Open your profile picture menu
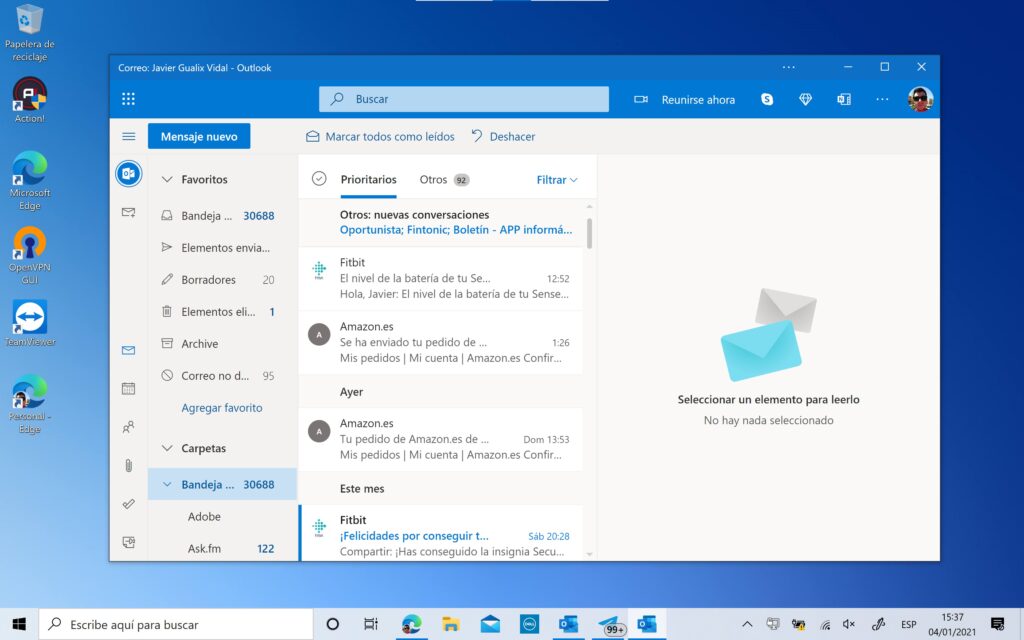Screen dimensions: 1024x640 pyautogui.click(x=920, y=99)
